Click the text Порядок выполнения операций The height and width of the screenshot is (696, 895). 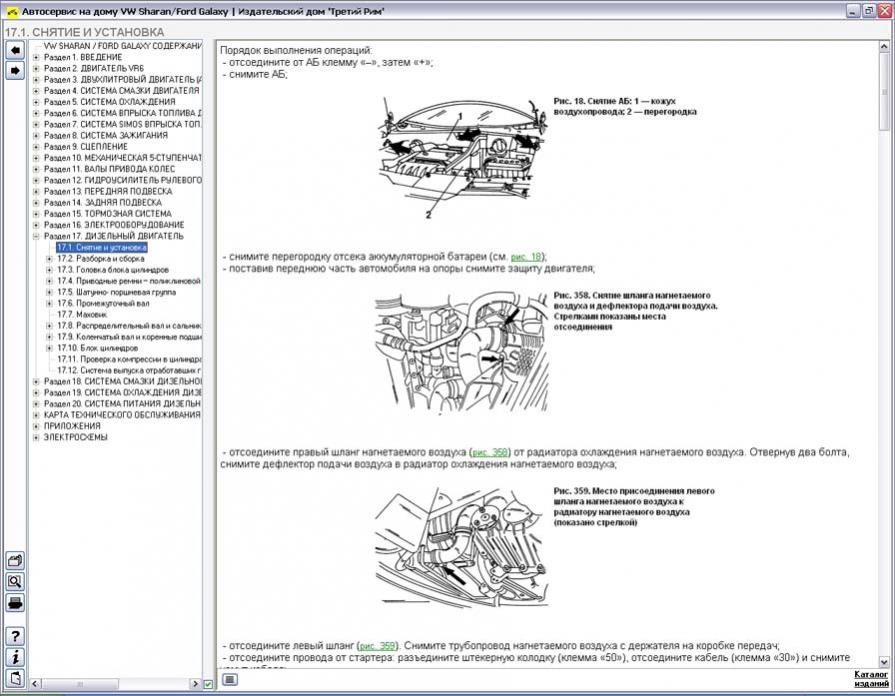tap(296, 50)
